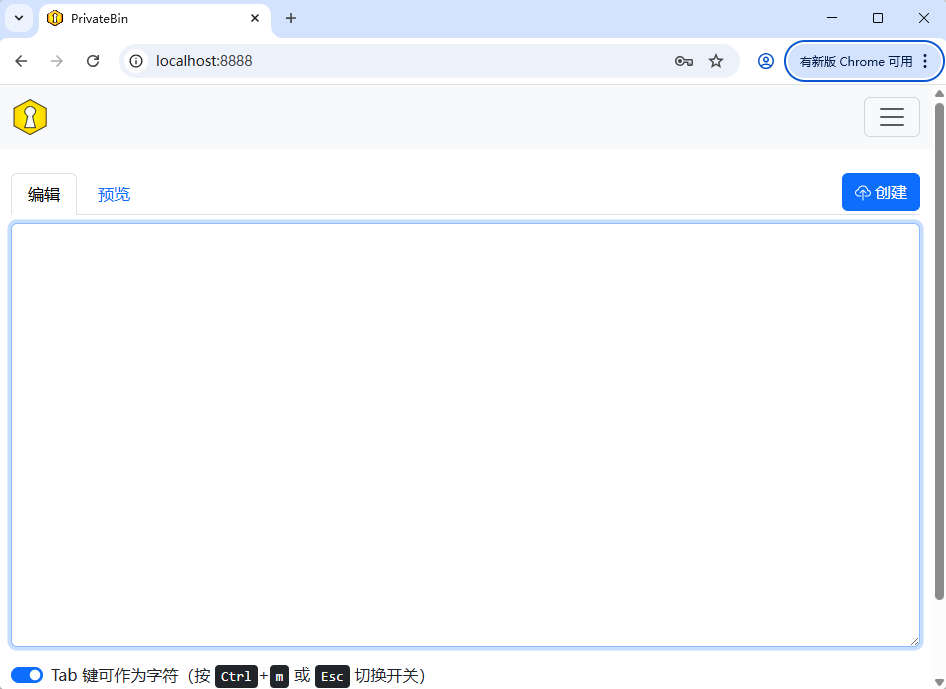Open the Chrome profile avatar icon
Viewport: 946px width, 689px height.
pos(766,61)
